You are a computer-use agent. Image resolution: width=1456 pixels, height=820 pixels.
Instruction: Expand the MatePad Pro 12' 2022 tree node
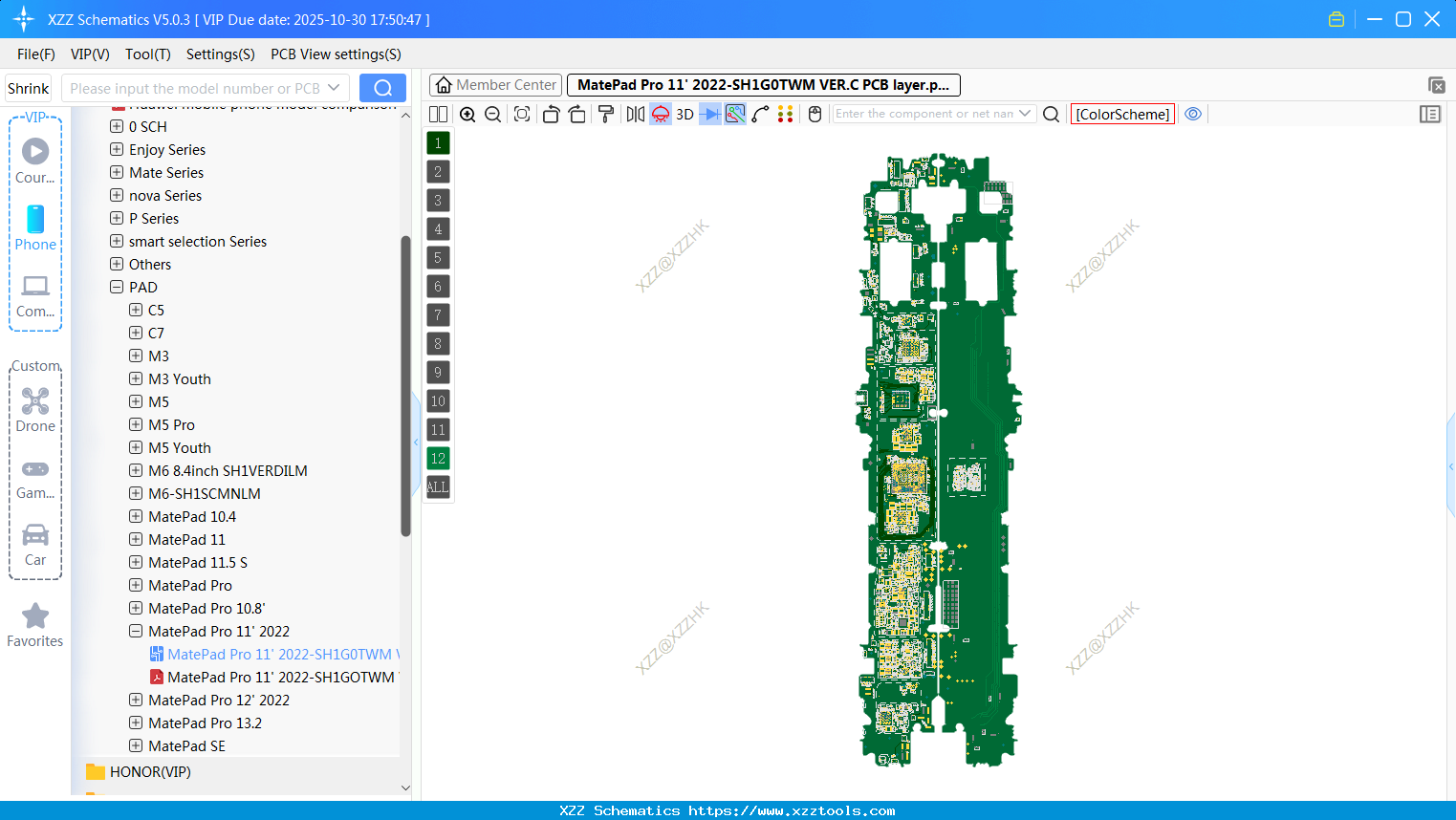click(136, 700)
